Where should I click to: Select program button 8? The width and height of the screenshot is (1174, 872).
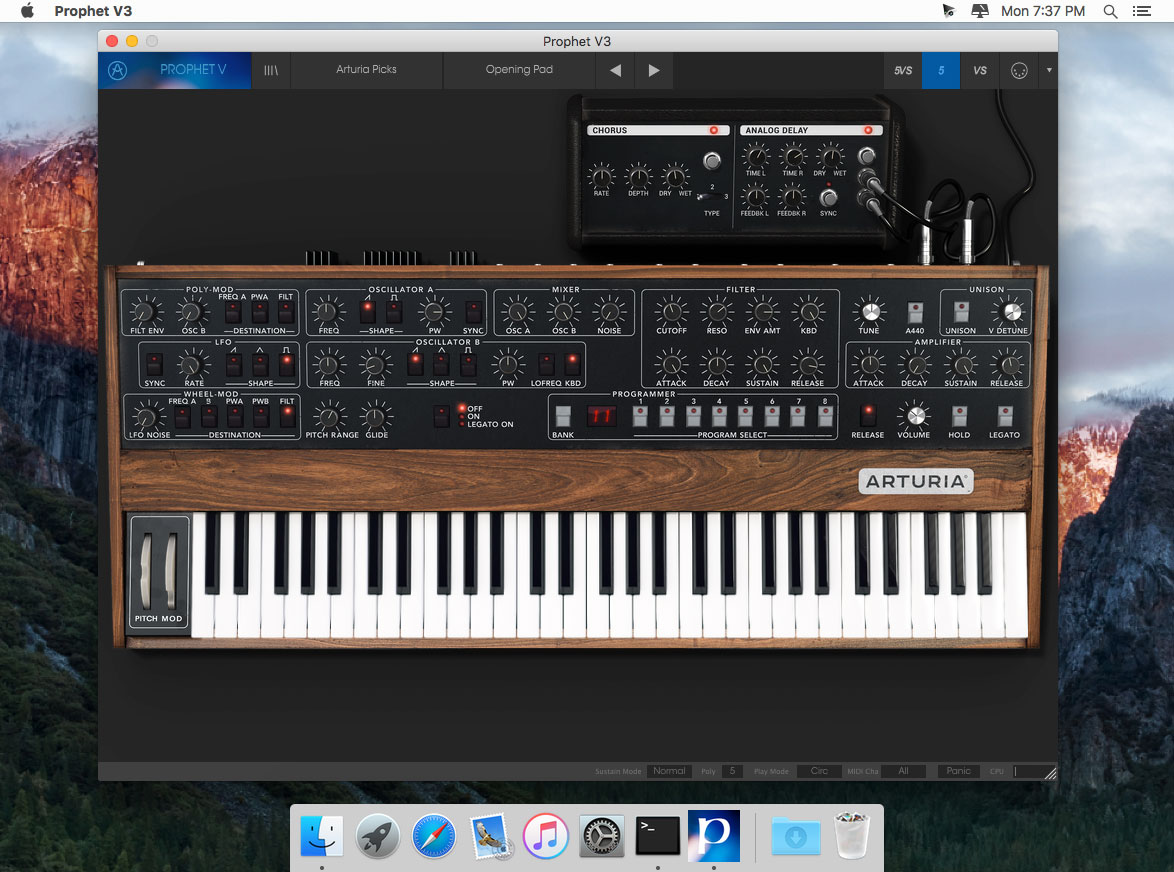pos(825,416)
